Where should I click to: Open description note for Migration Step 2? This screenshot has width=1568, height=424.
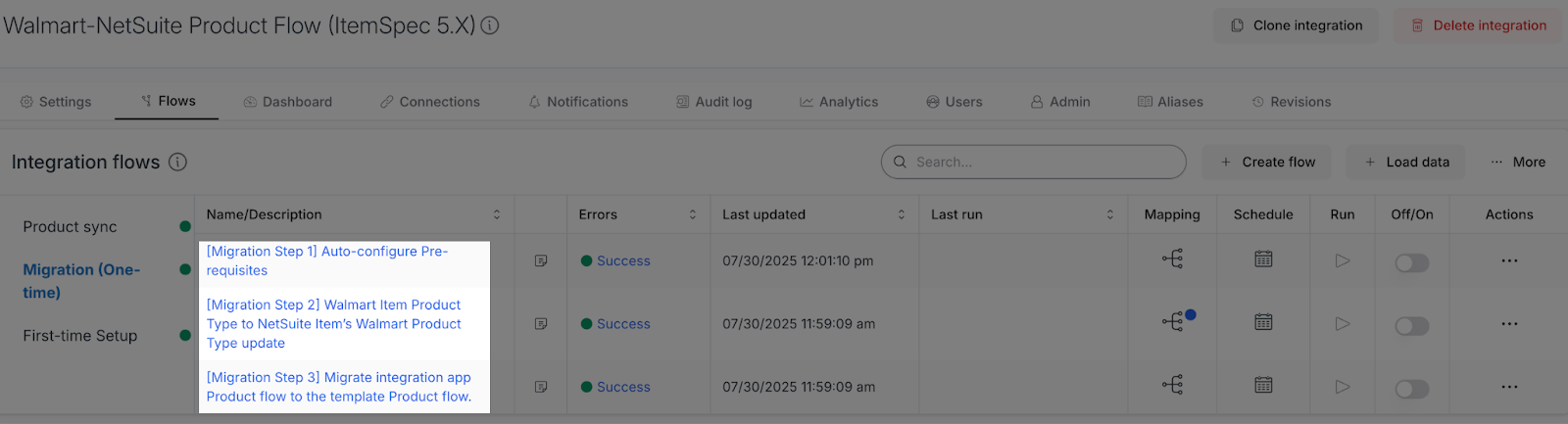[x=541, y=323]
